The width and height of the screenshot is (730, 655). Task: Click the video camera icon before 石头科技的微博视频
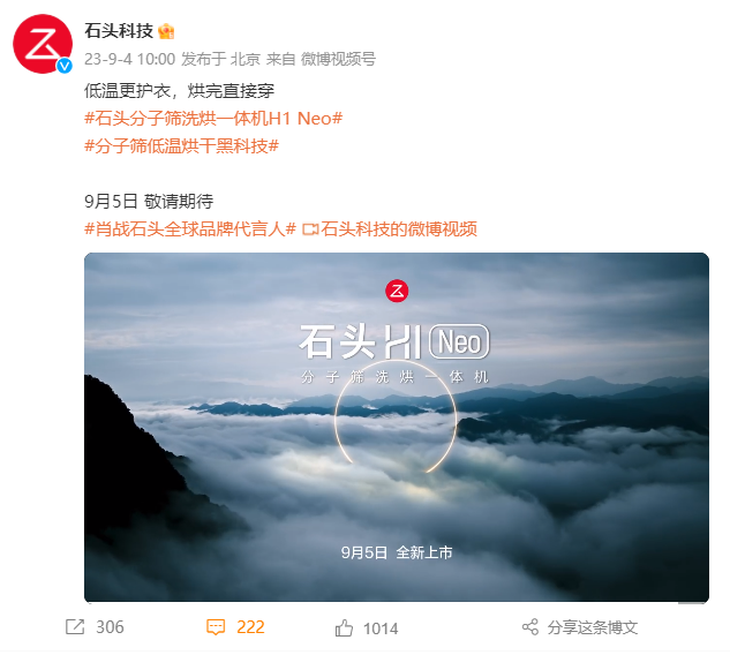[310, 229]
